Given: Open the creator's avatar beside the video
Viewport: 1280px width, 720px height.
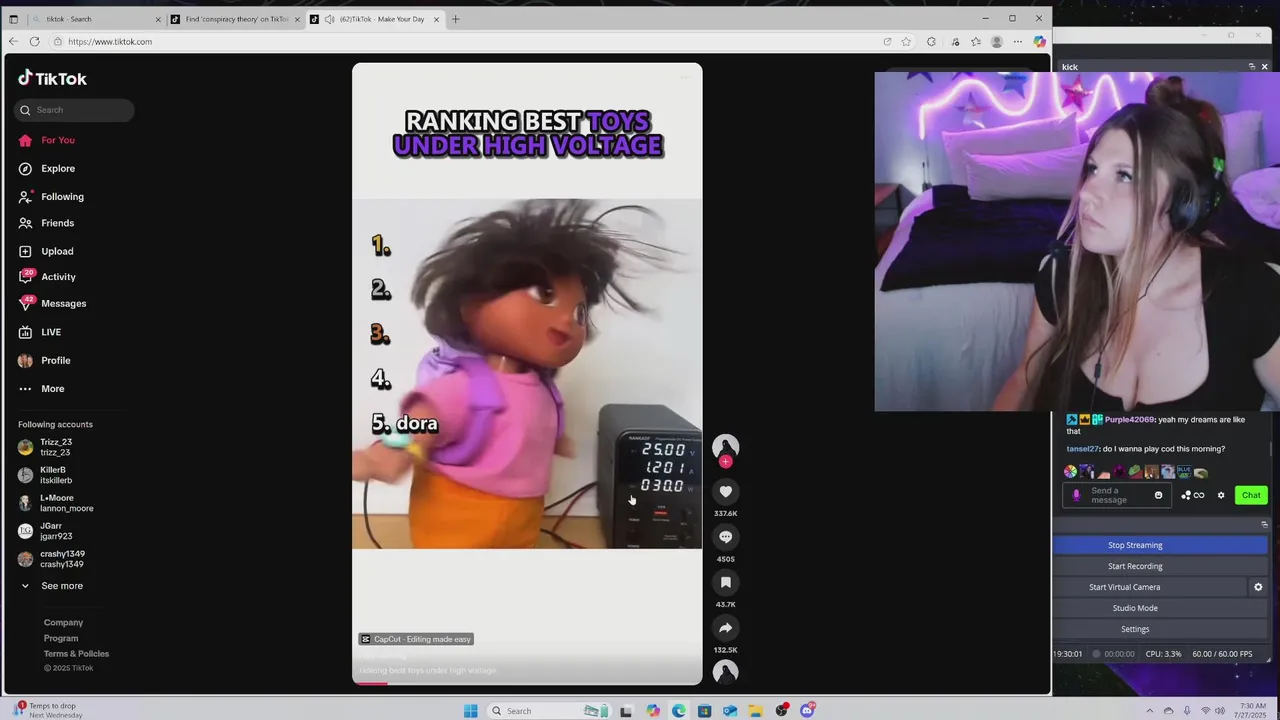Looking at the screenshot, I should pyautogui.click(x=726, y=446).
